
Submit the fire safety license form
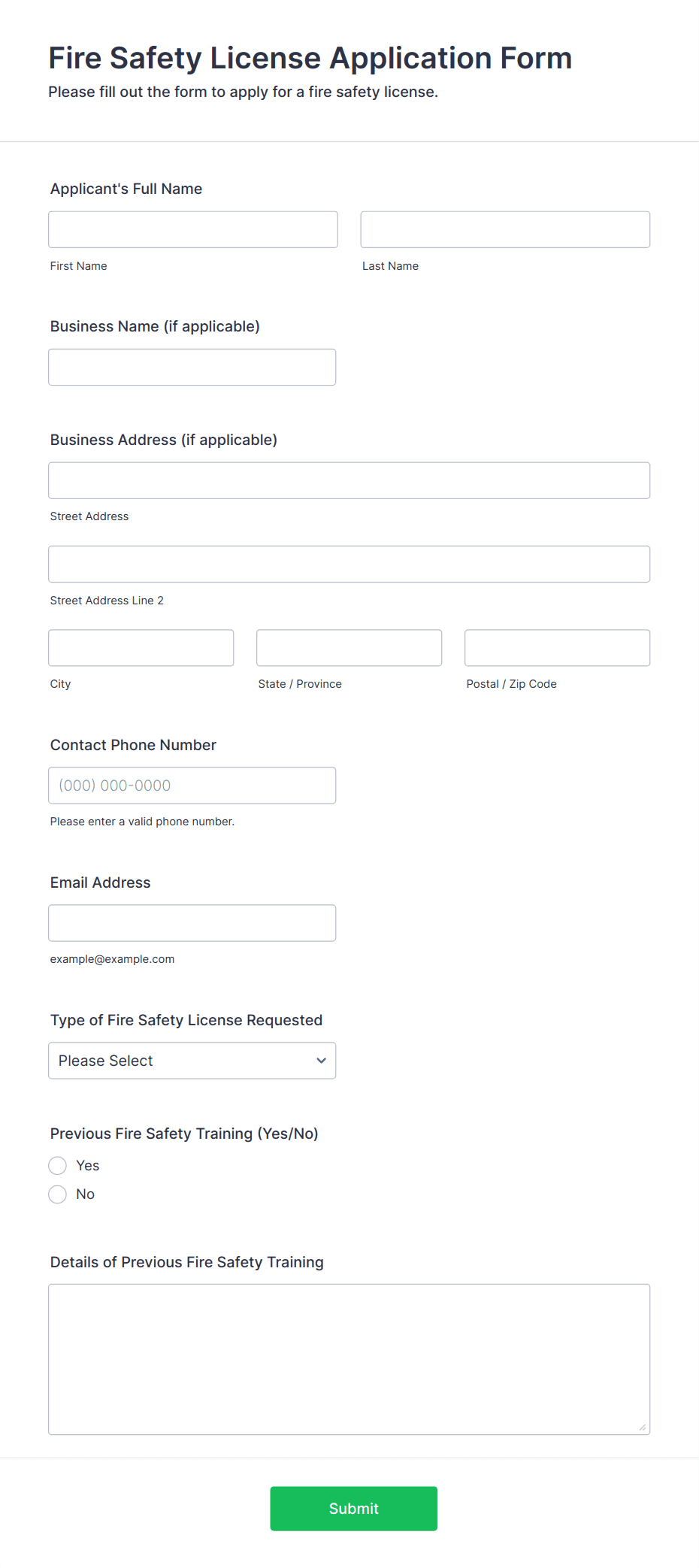point(354,1509)
